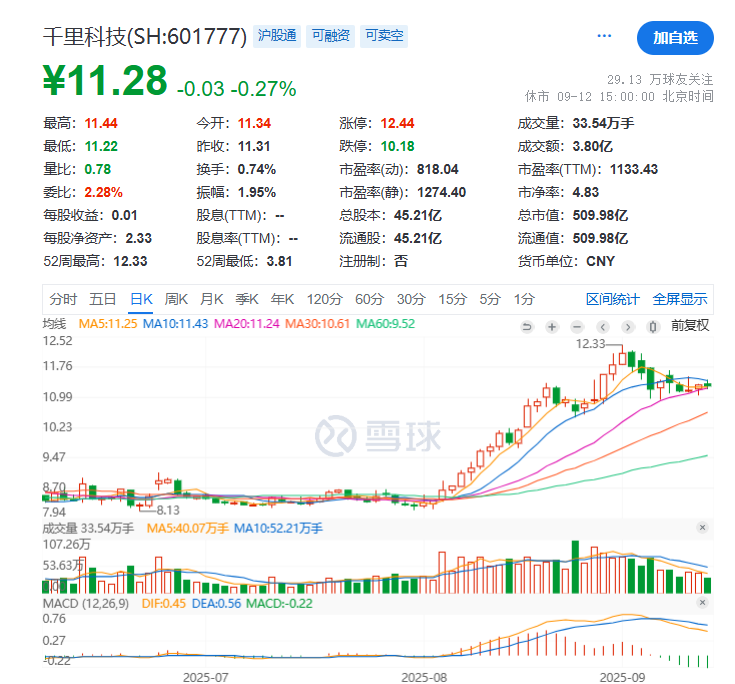
Task: Close the 成交量 volume indicator panel
Action: [x=702, y=527]
